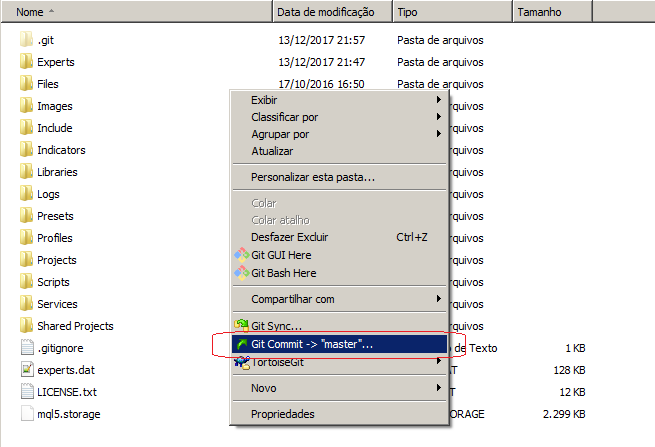Sort by Data de modificação column header
The height and width of the screenshot is (447, 655).
pyautogui.click(x=333, y=12)
